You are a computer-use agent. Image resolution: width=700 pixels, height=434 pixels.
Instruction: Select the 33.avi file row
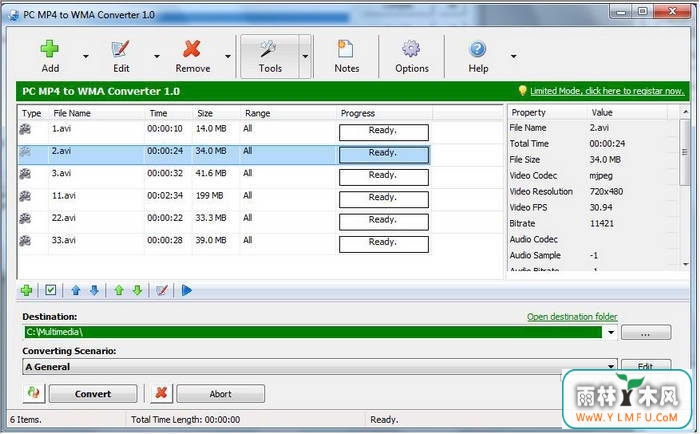pyautogui.click(x=224, y=244)
